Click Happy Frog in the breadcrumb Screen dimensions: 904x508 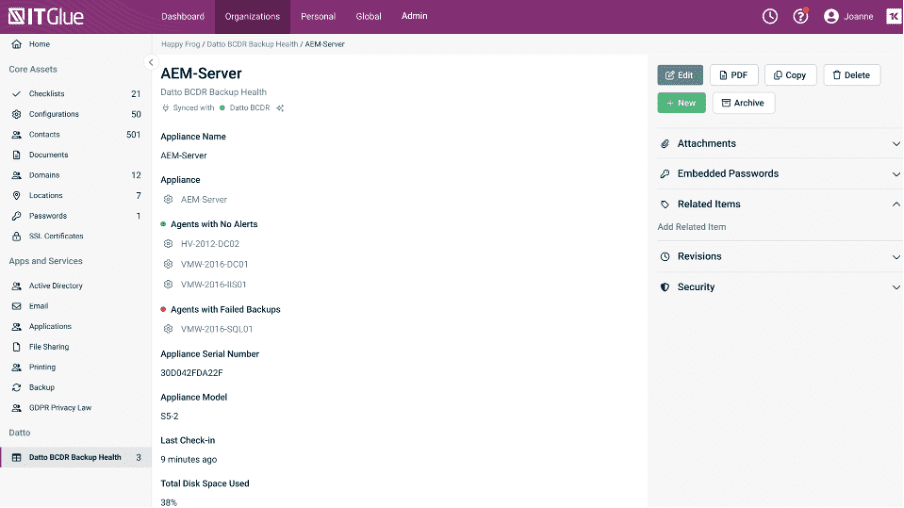[180, 44]
